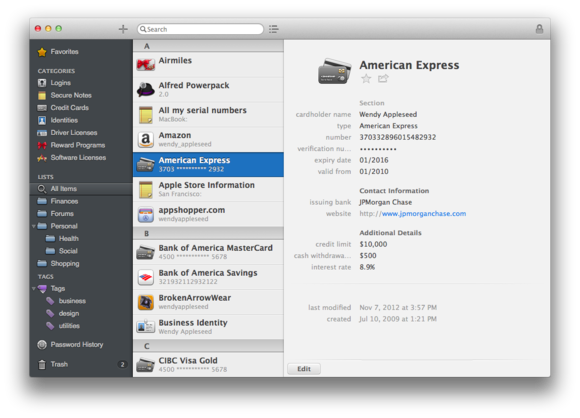Select All my serial numbers note
The width and height of the screenshot is (580, 418).
[208, 115]
